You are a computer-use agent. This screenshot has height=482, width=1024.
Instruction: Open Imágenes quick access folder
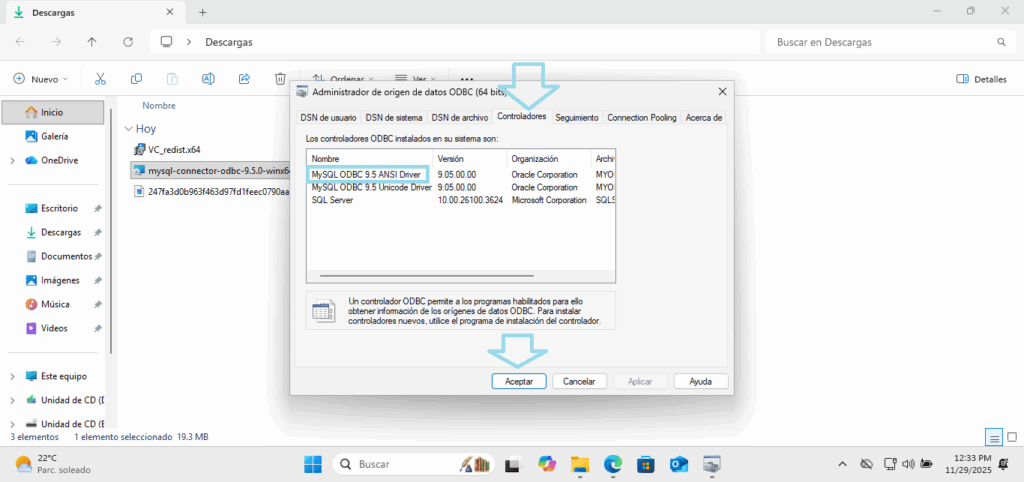point(59,280)
